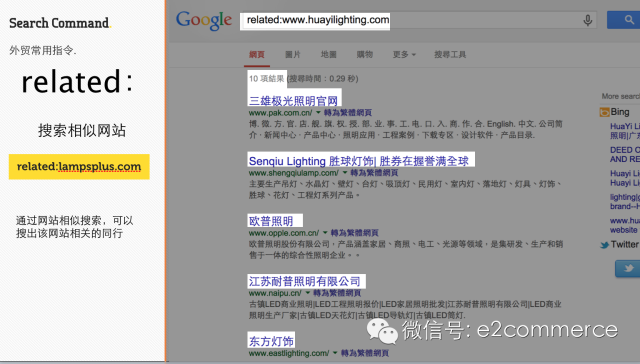Expand the arrow beside www.opple.com.cn
640x364 pixels.
(325, 233)
